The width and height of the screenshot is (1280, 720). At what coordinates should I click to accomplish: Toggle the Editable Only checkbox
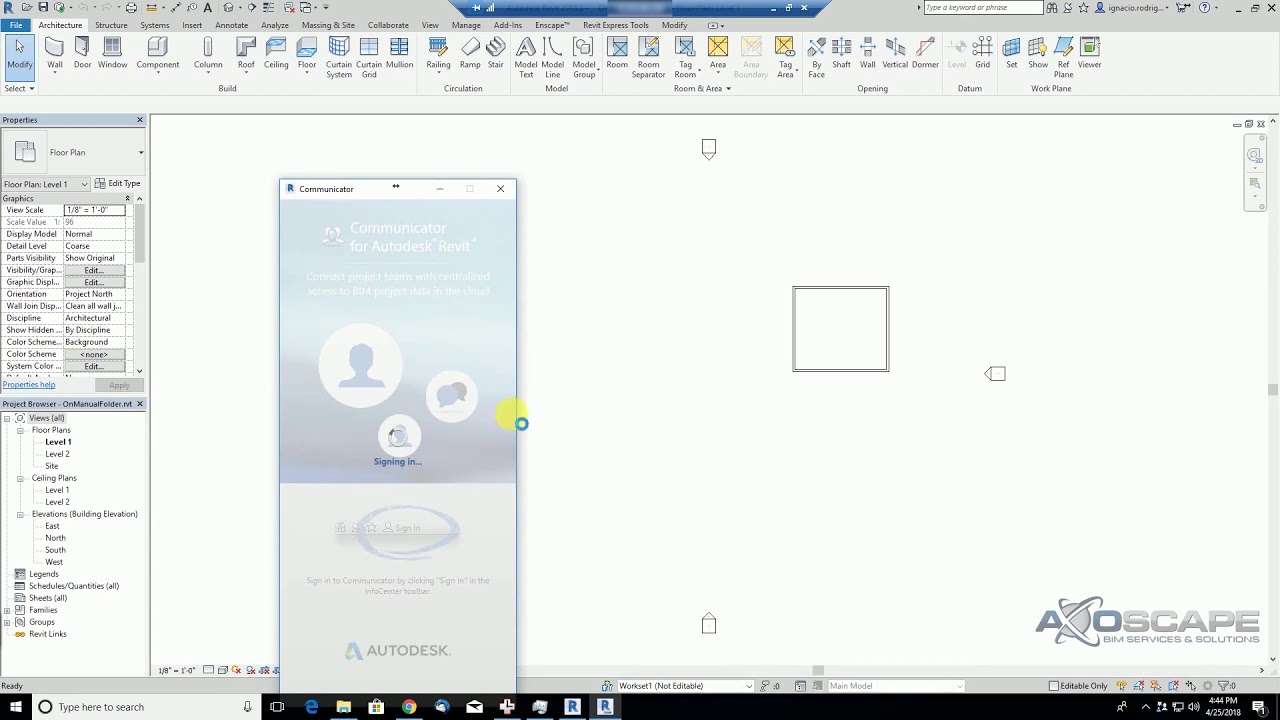[1054, 686]
